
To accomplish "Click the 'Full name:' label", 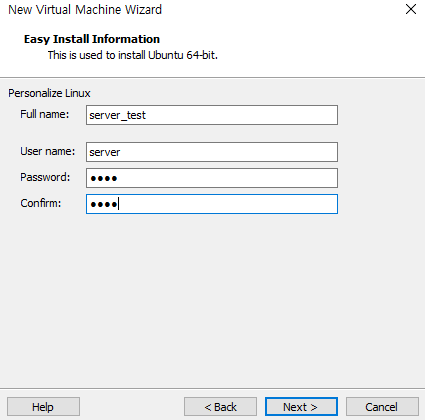I will [45, 114].
